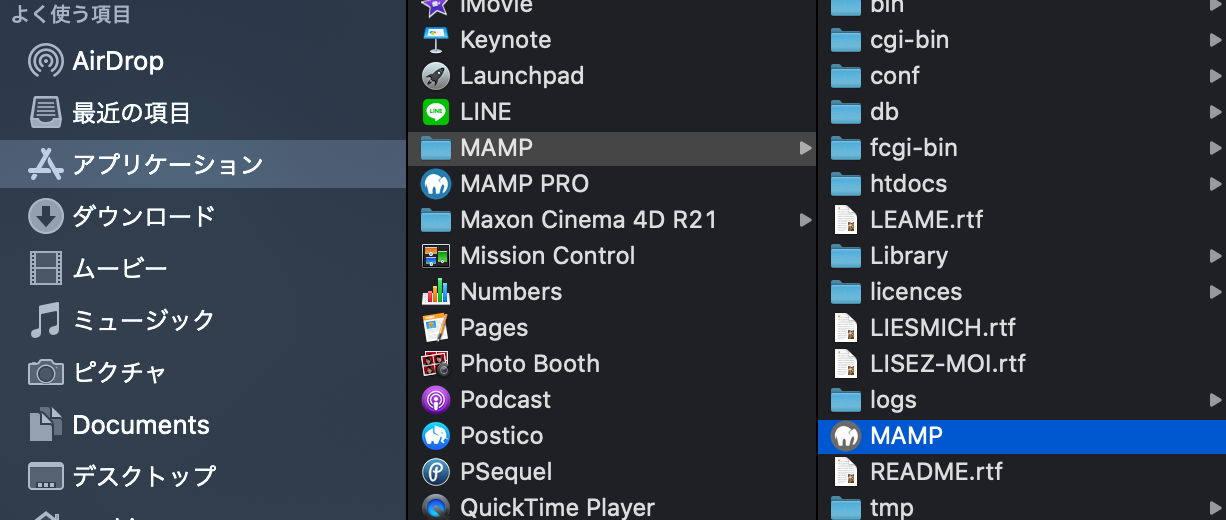Select the MAMP PRO elephant icon
1226x520 pixels.
[x=435, y=184]
